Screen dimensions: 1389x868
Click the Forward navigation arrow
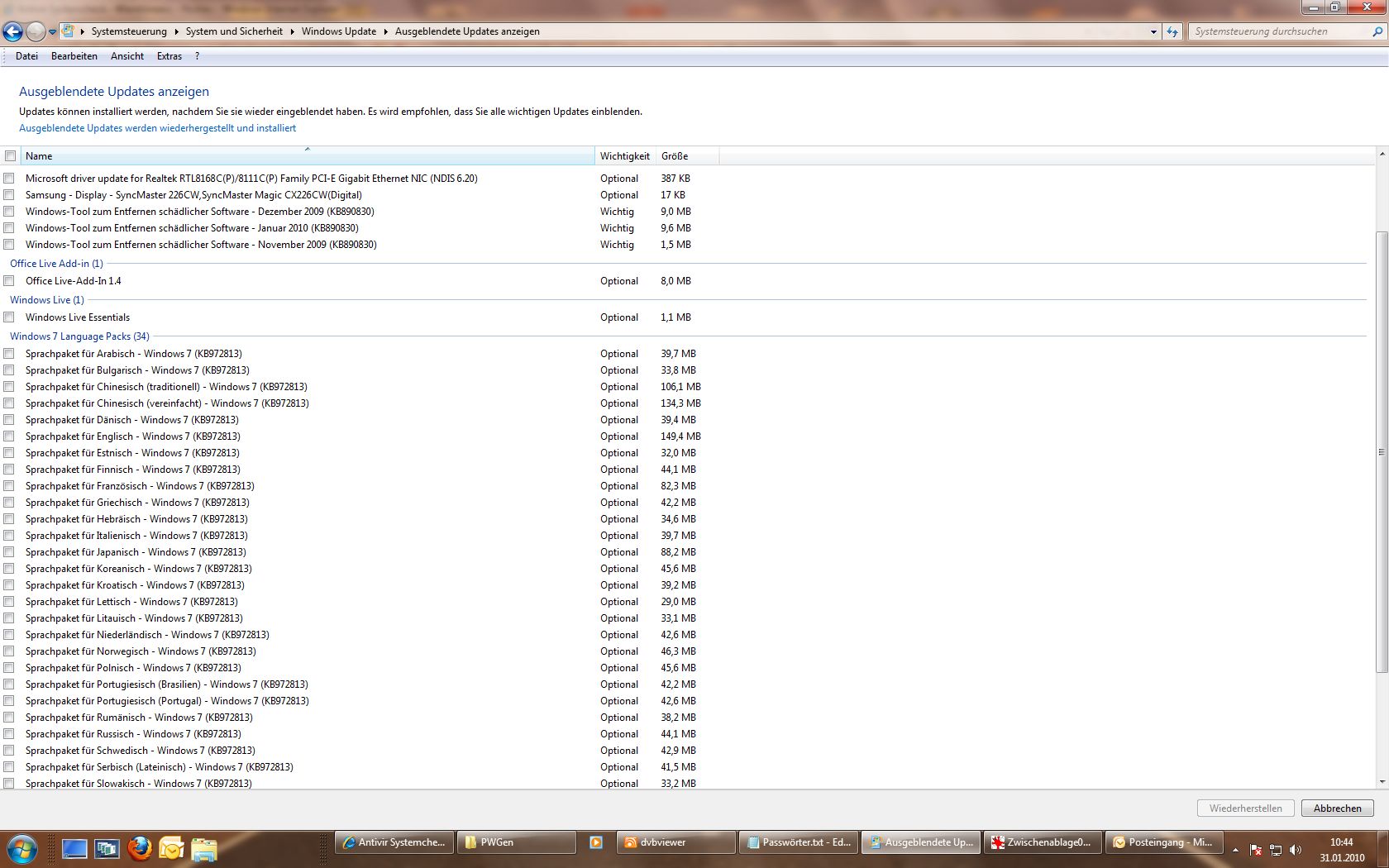click(x=36, y=31)
